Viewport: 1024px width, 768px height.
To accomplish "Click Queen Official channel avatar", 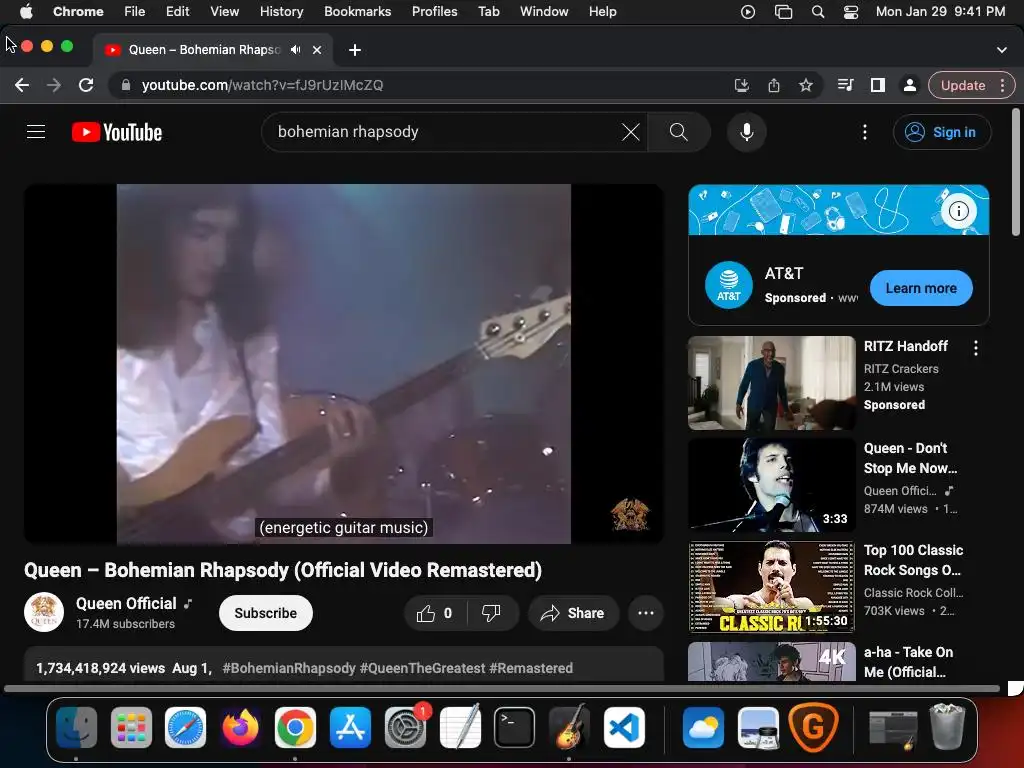I will click(44, 612).
